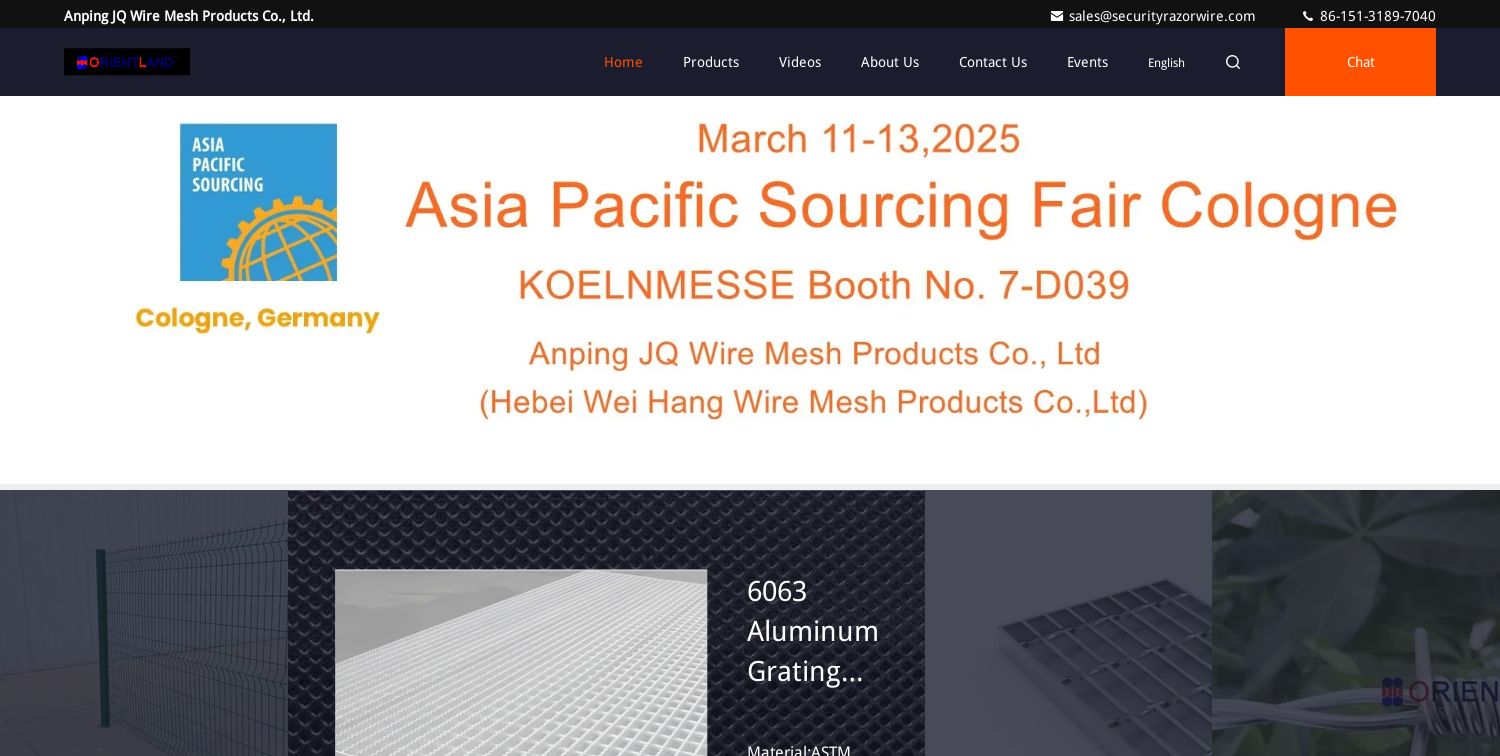This screenshot has height=756, width=1500.
Task: Click the aluminum grating product image
Action: (521, 663)
